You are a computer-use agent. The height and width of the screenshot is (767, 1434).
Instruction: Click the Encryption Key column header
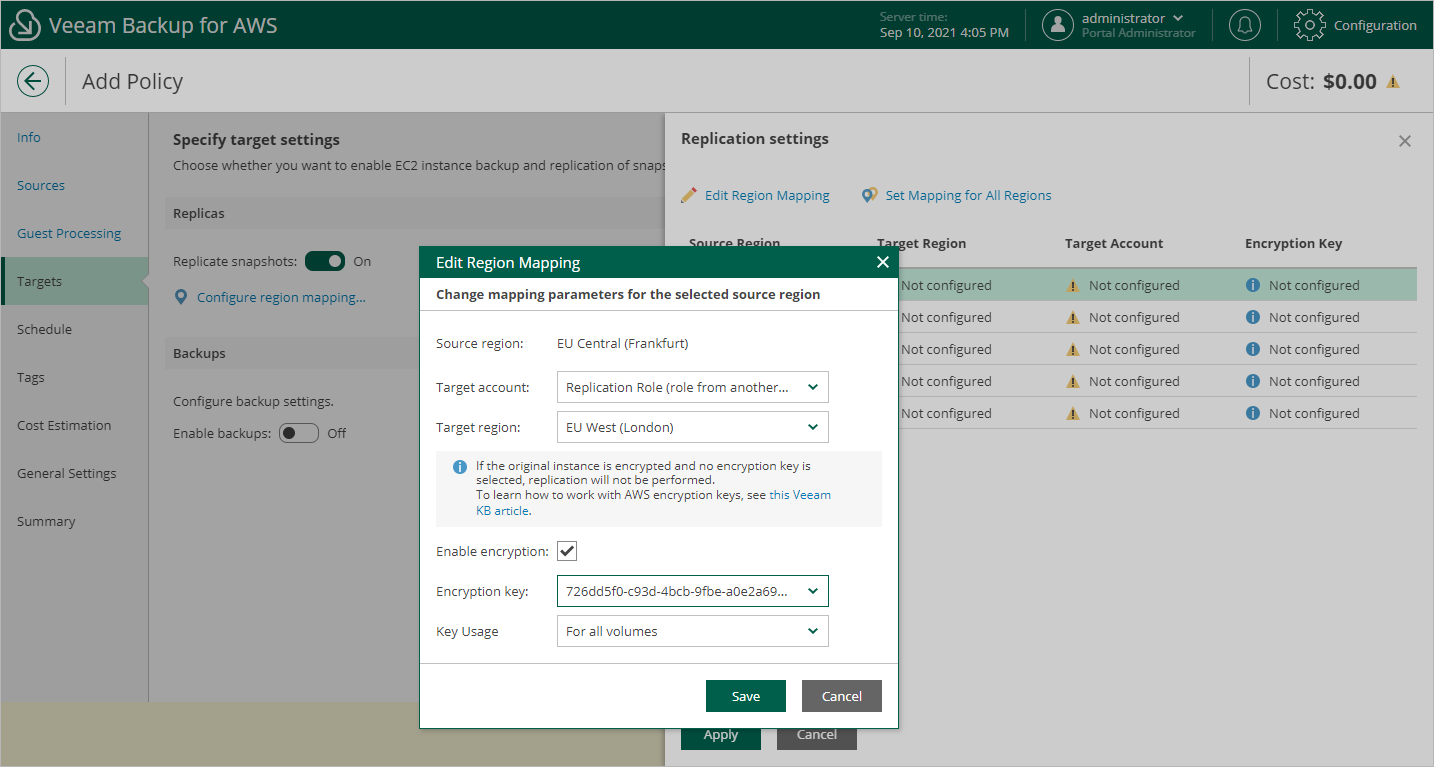coord(1293,243)
